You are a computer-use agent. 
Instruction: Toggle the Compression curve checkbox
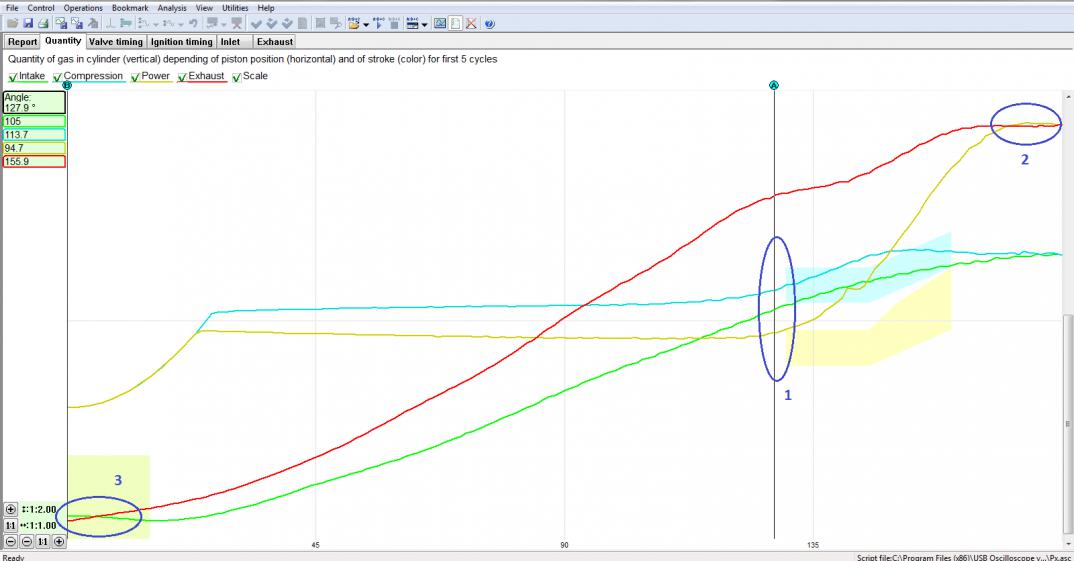(x=57, y=77)
